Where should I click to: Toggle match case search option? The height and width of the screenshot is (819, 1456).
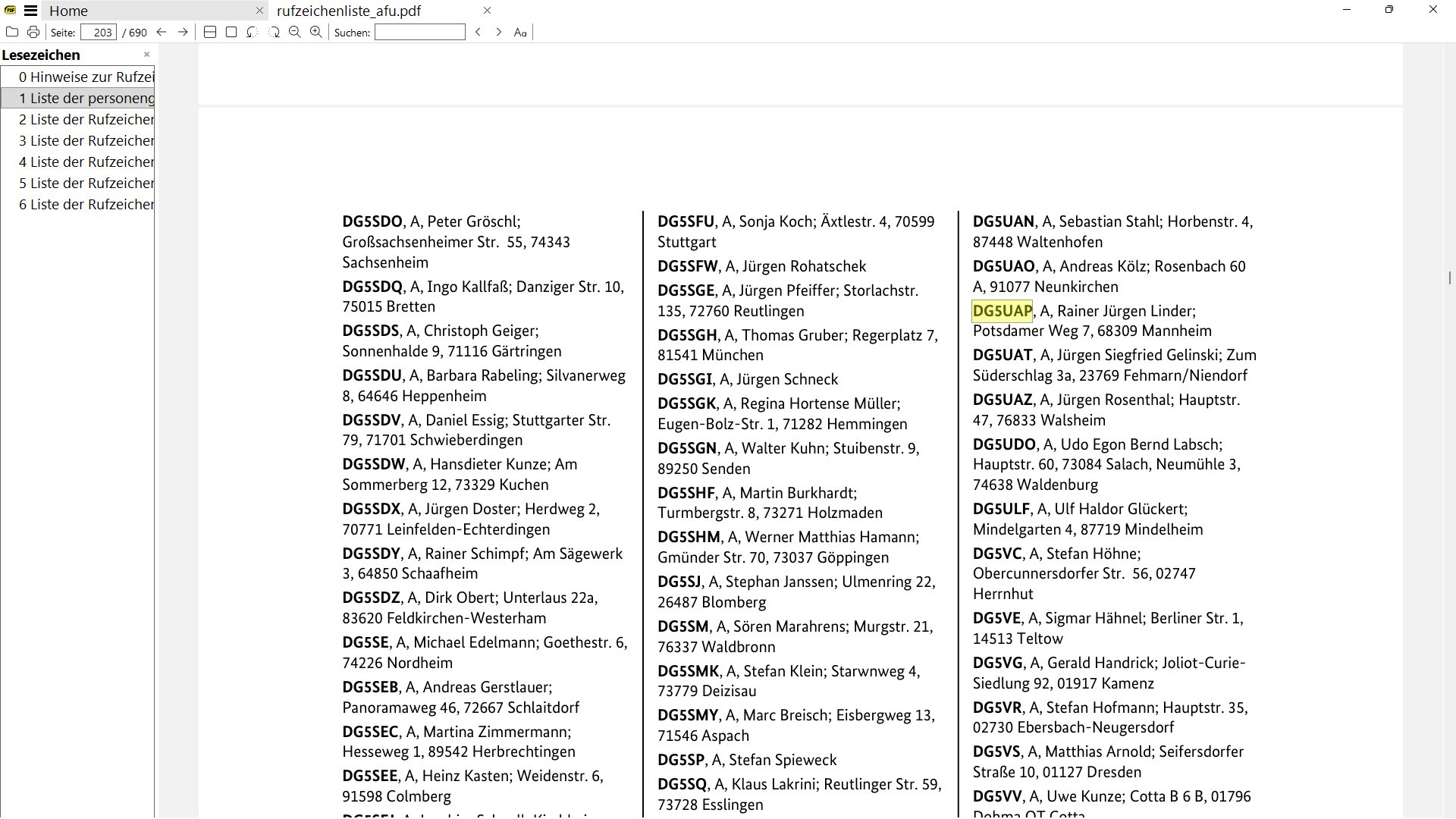click(x=520, y=32)
